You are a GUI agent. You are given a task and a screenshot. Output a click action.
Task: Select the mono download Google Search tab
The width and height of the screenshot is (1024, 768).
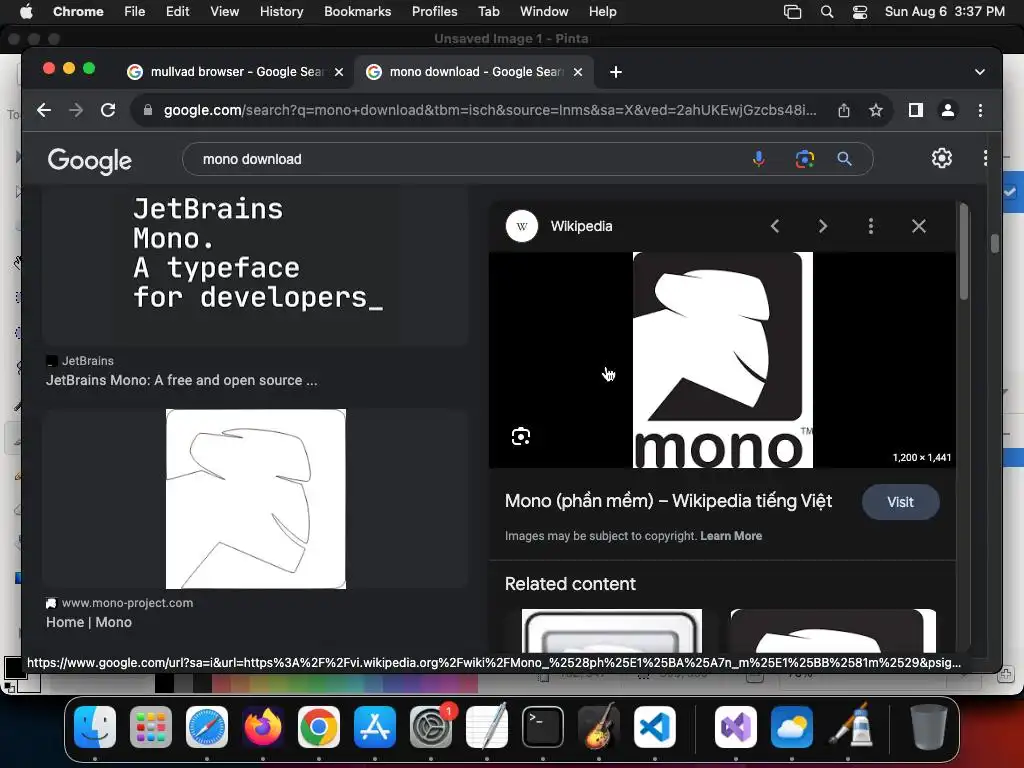tap(473, 72)
